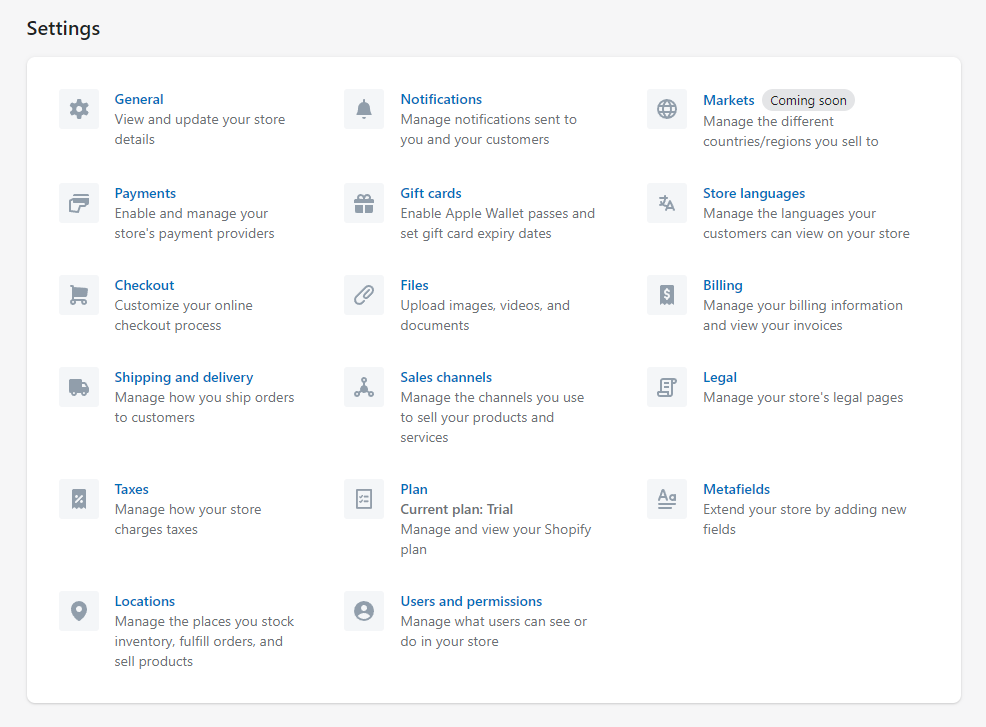986x727 pixels.
Task: Select the Notifications bell icon
Action: [x=363, y=109]
